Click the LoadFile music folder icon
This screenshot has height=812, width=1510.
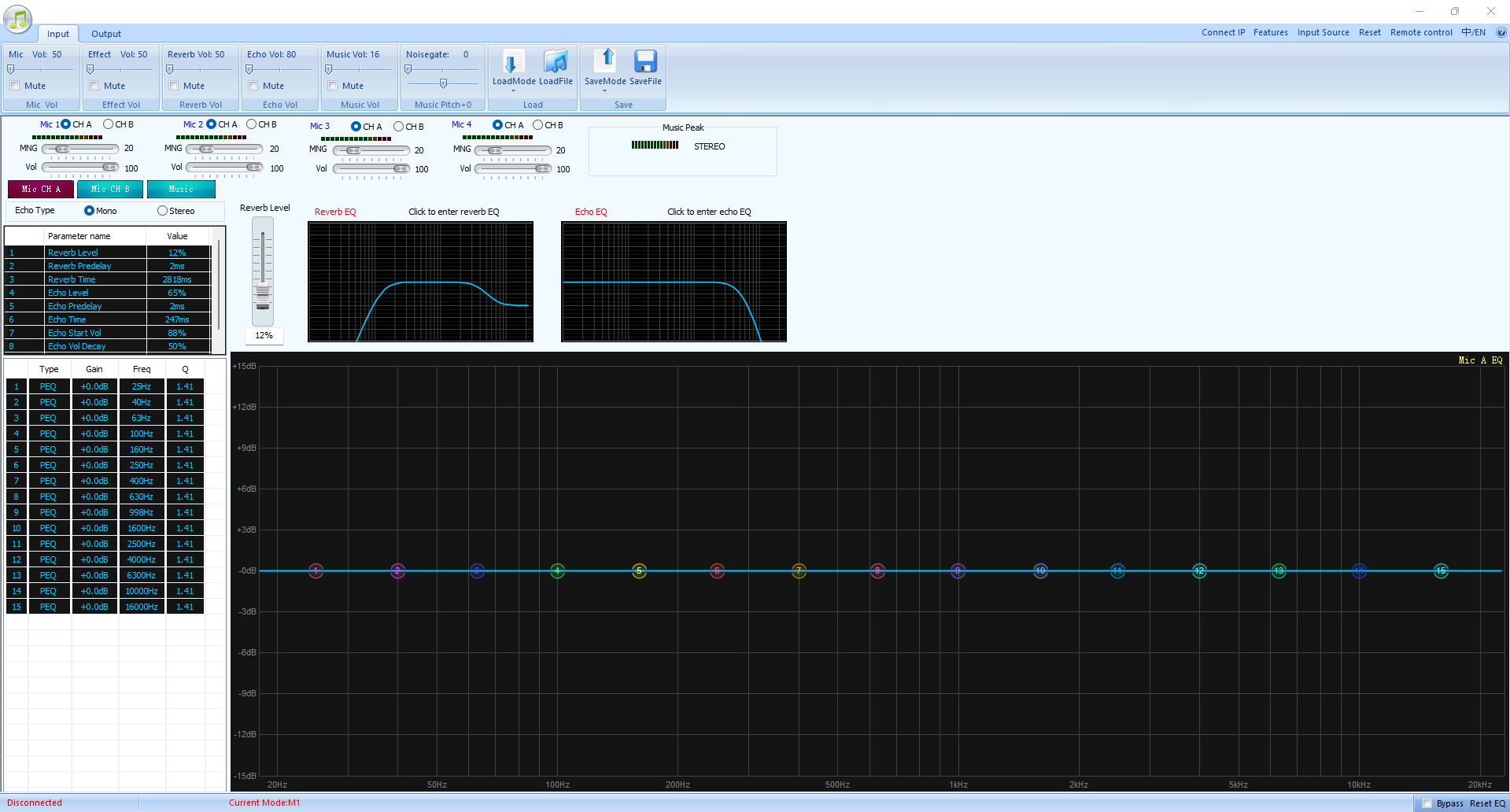click(x=556, y=61)
